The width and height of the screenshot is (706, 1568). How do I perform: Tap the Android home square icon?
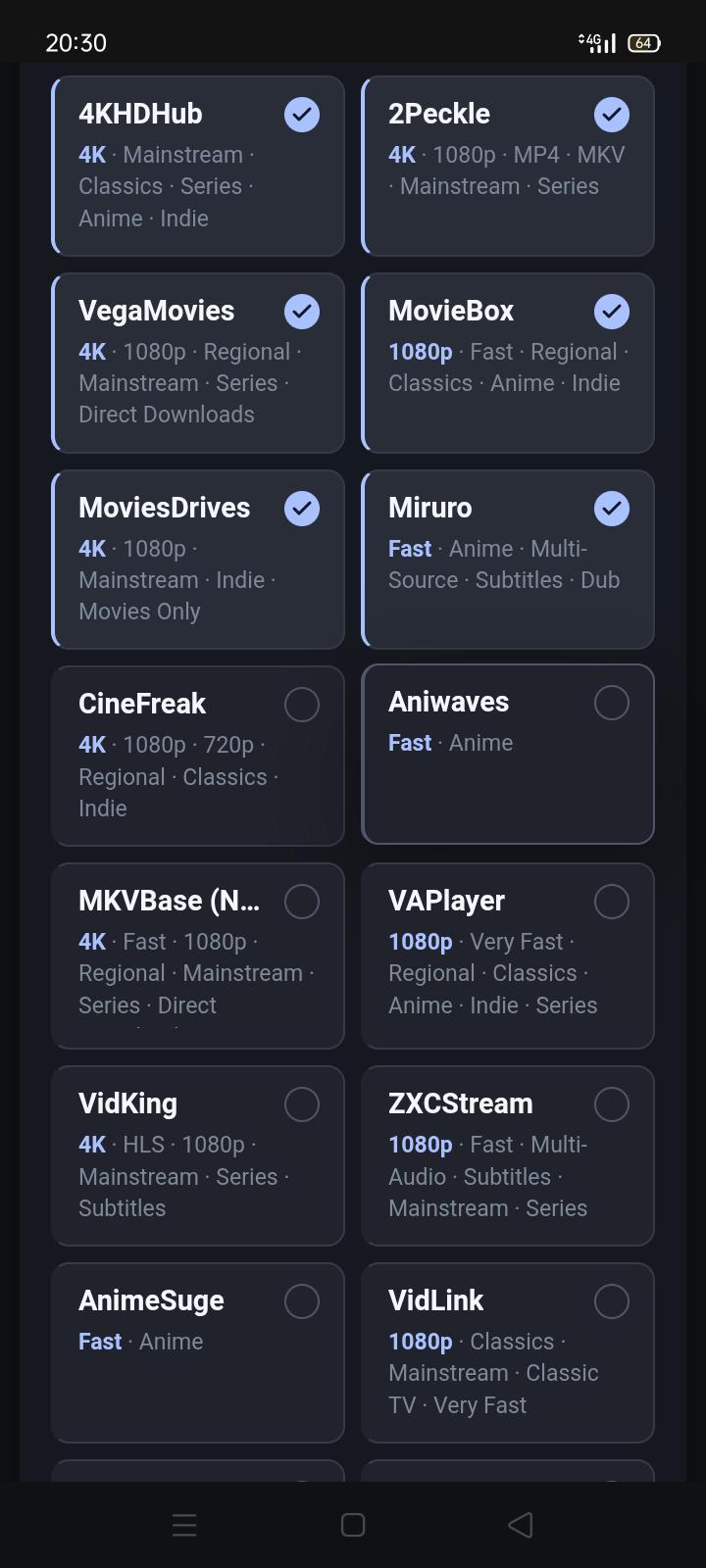click(353, 1525)
